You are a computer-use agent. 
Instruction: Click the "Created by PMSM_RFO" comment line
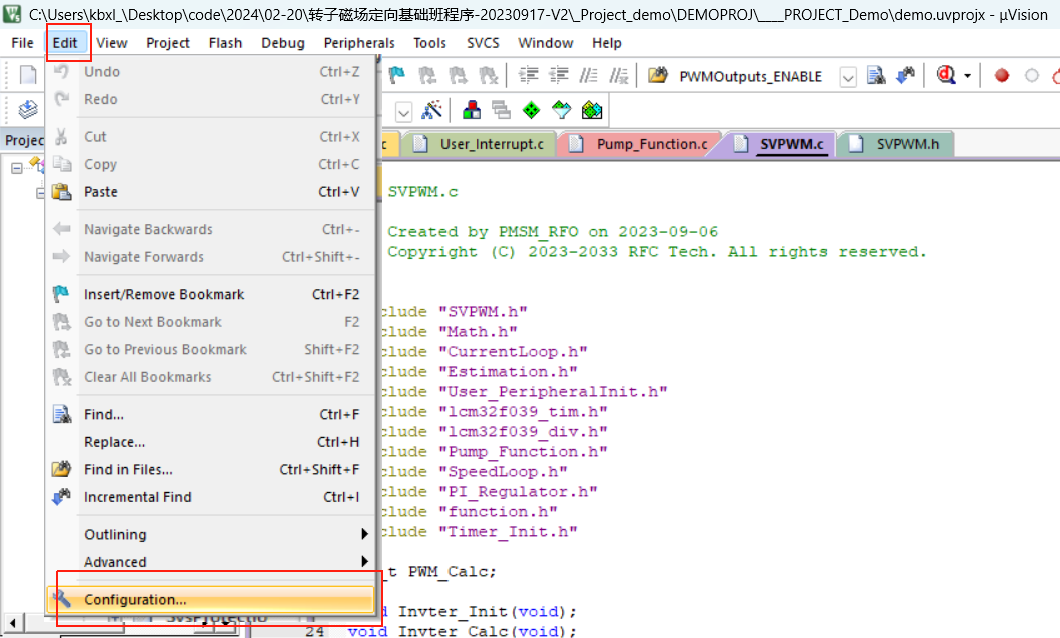pyautogui.click(x=552, y=231)
